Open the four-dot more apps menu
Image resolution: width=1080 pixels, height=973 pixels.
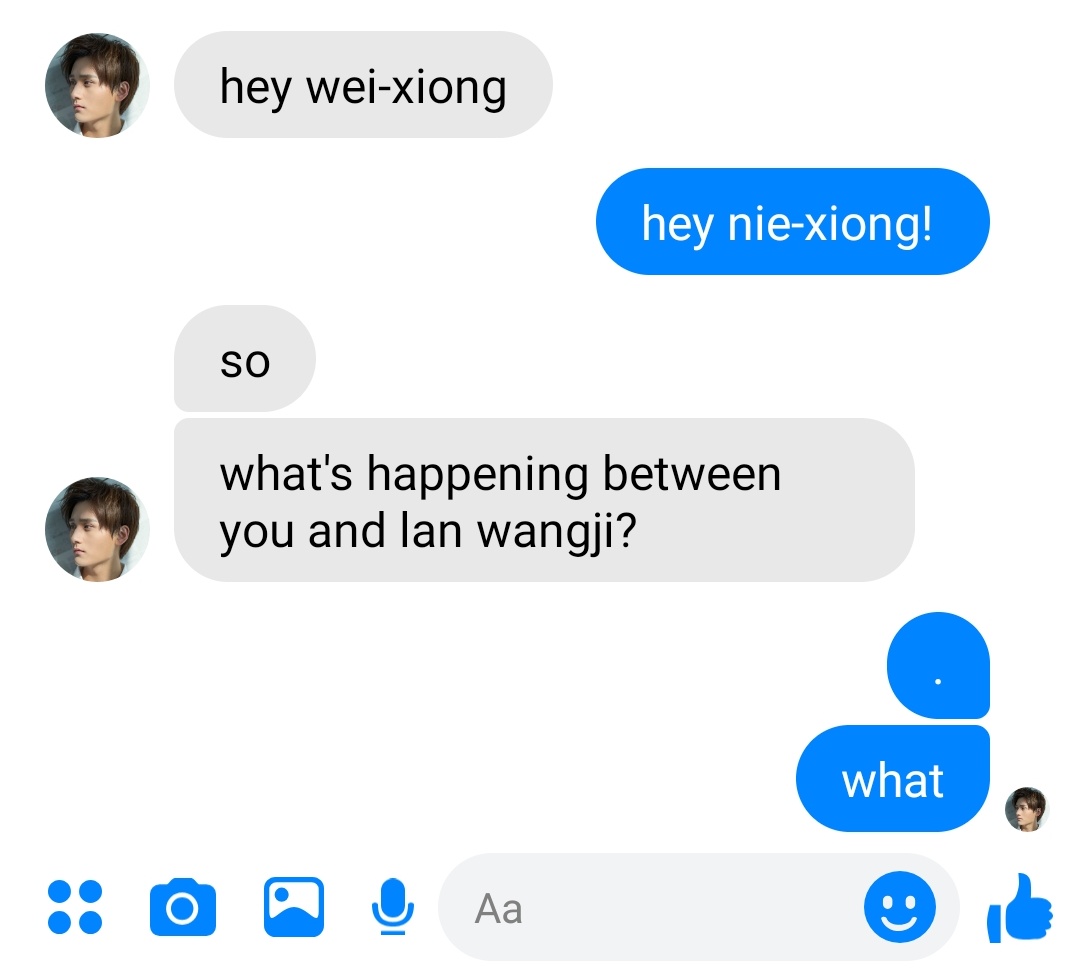pos(74,907)
